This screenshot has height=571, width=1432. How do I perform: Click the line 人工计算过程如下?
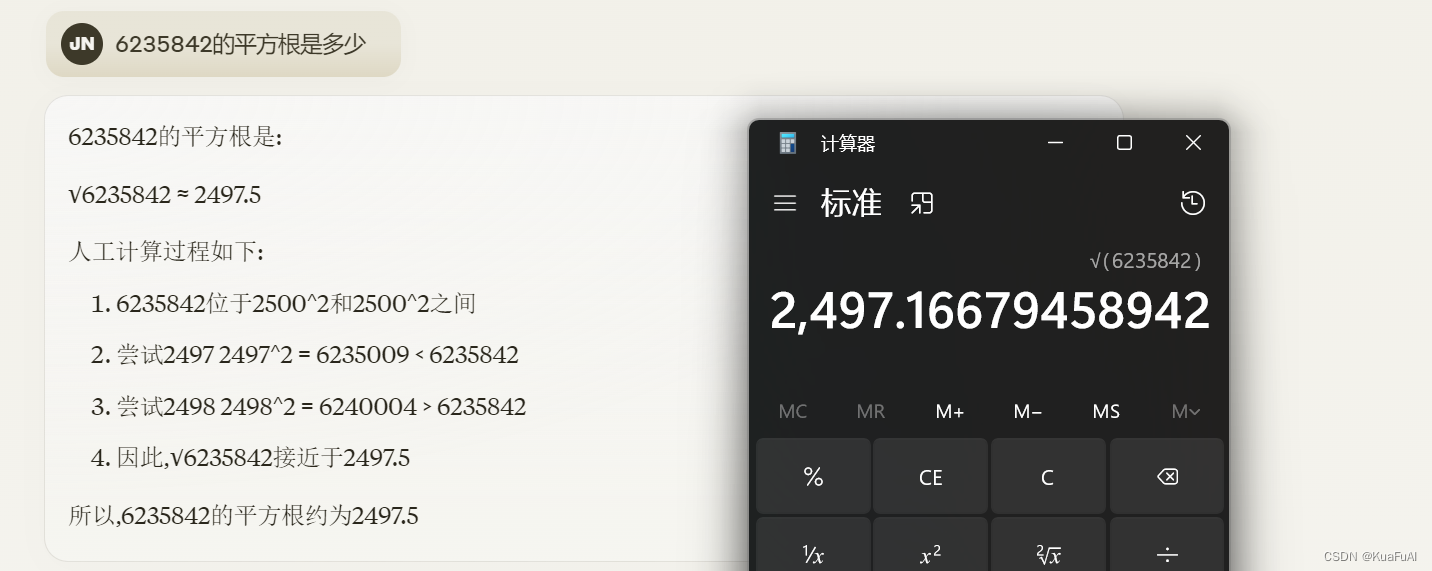click(166, 252)
